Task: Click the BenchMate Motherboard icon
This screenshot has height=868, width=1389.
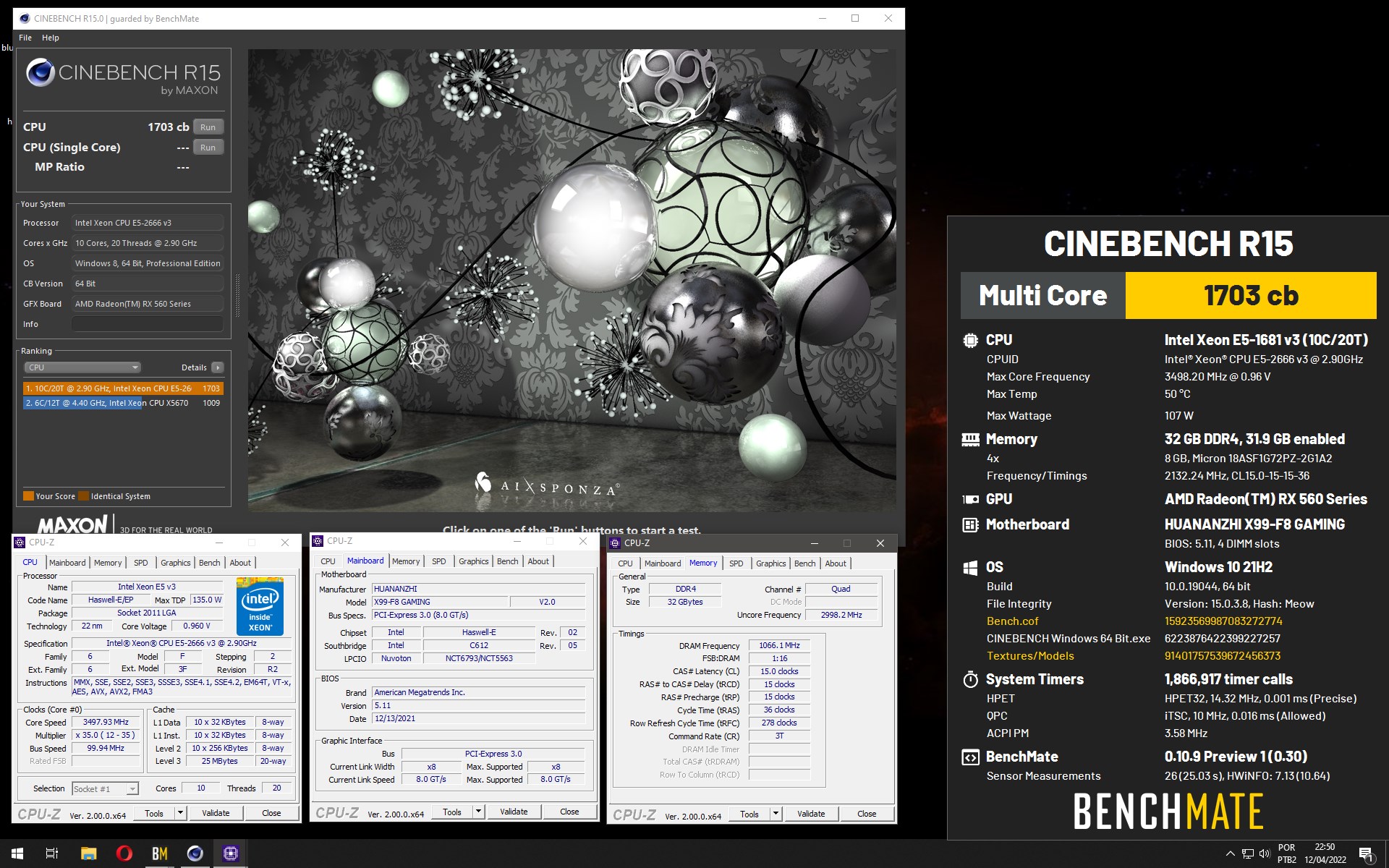Action: click(x=970, y=525)
